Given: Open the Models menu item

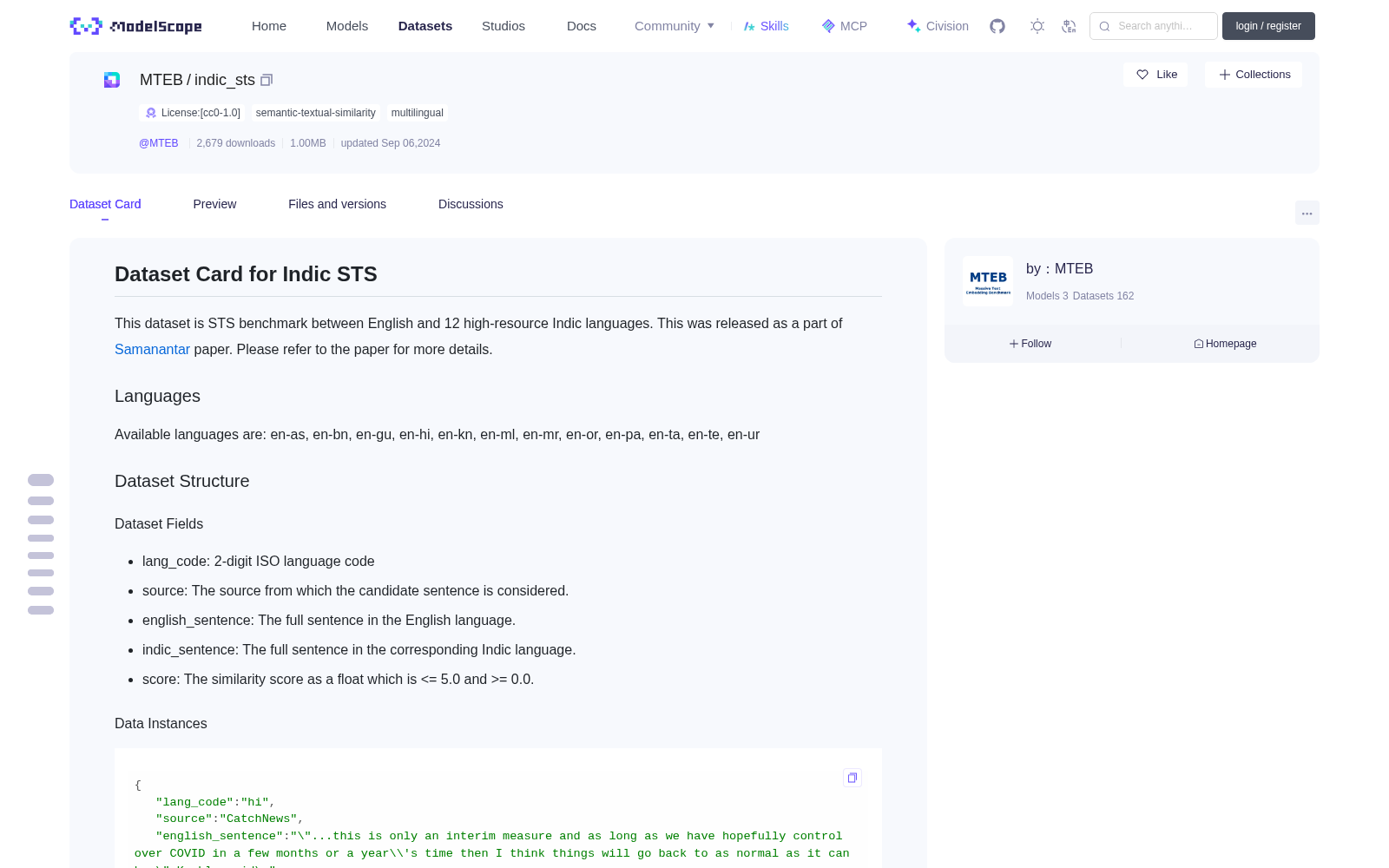Looking at the screenshot, I should tap(347, 26).
